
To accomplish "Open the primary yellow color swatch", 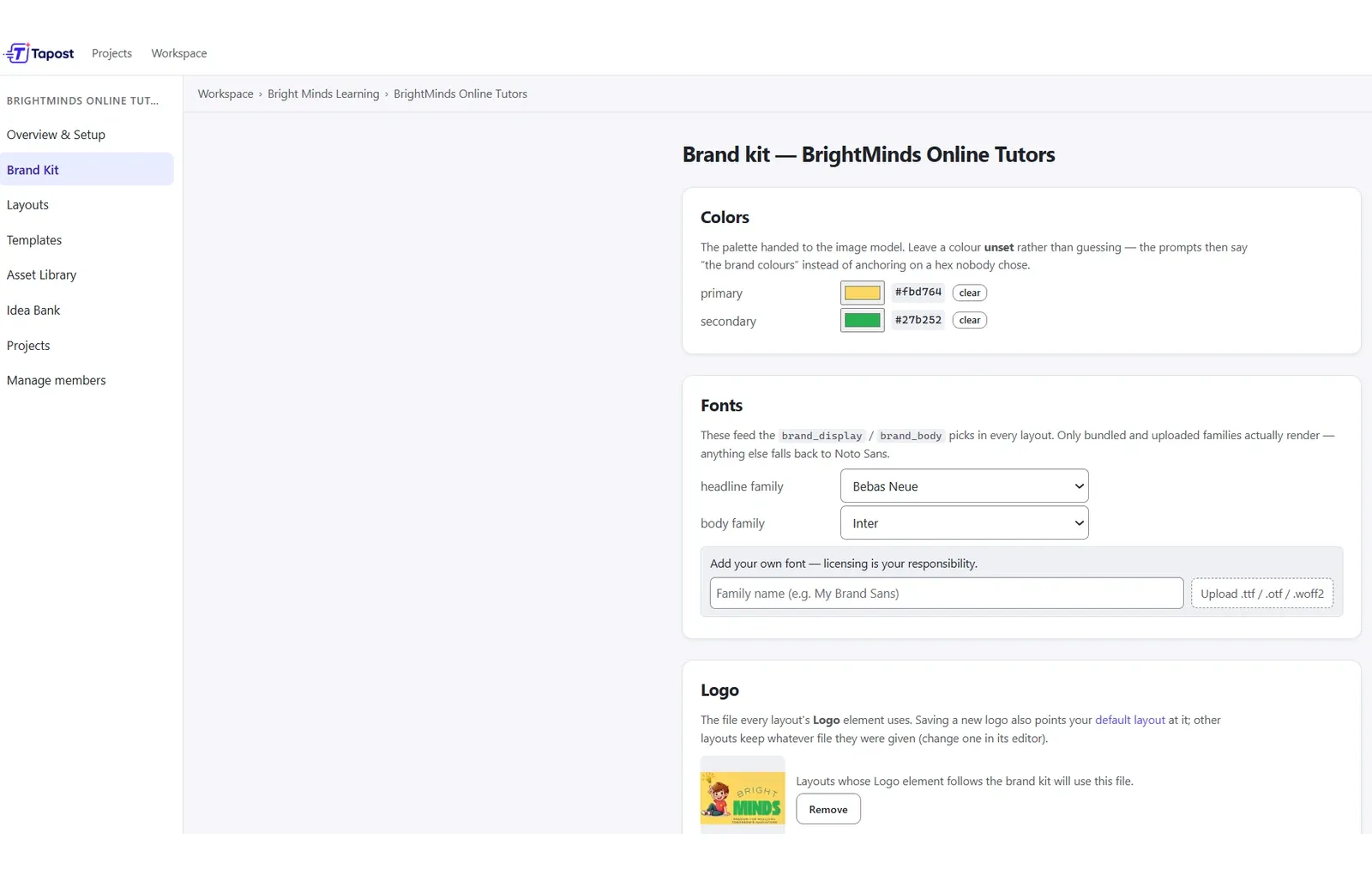I will coord(863,293).
